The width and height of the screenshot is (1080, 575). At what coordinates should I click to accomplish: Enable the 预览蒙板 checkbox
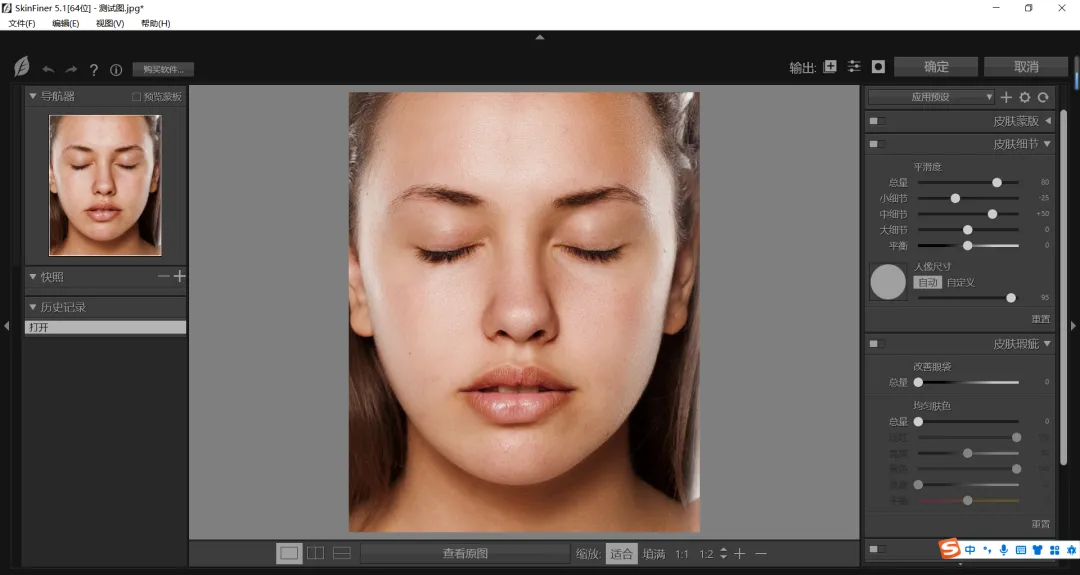coord(136,97)
